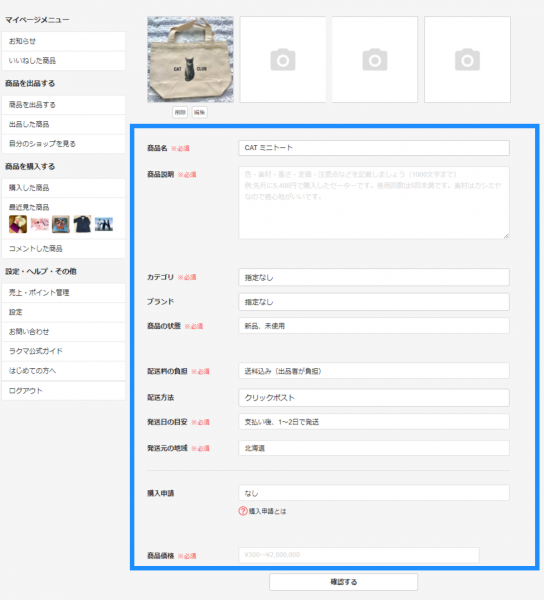Open the 発送元の地域 dropdown showing 北海道
Viewport: 544px width, 600px height.
click(x=374, y=448)
